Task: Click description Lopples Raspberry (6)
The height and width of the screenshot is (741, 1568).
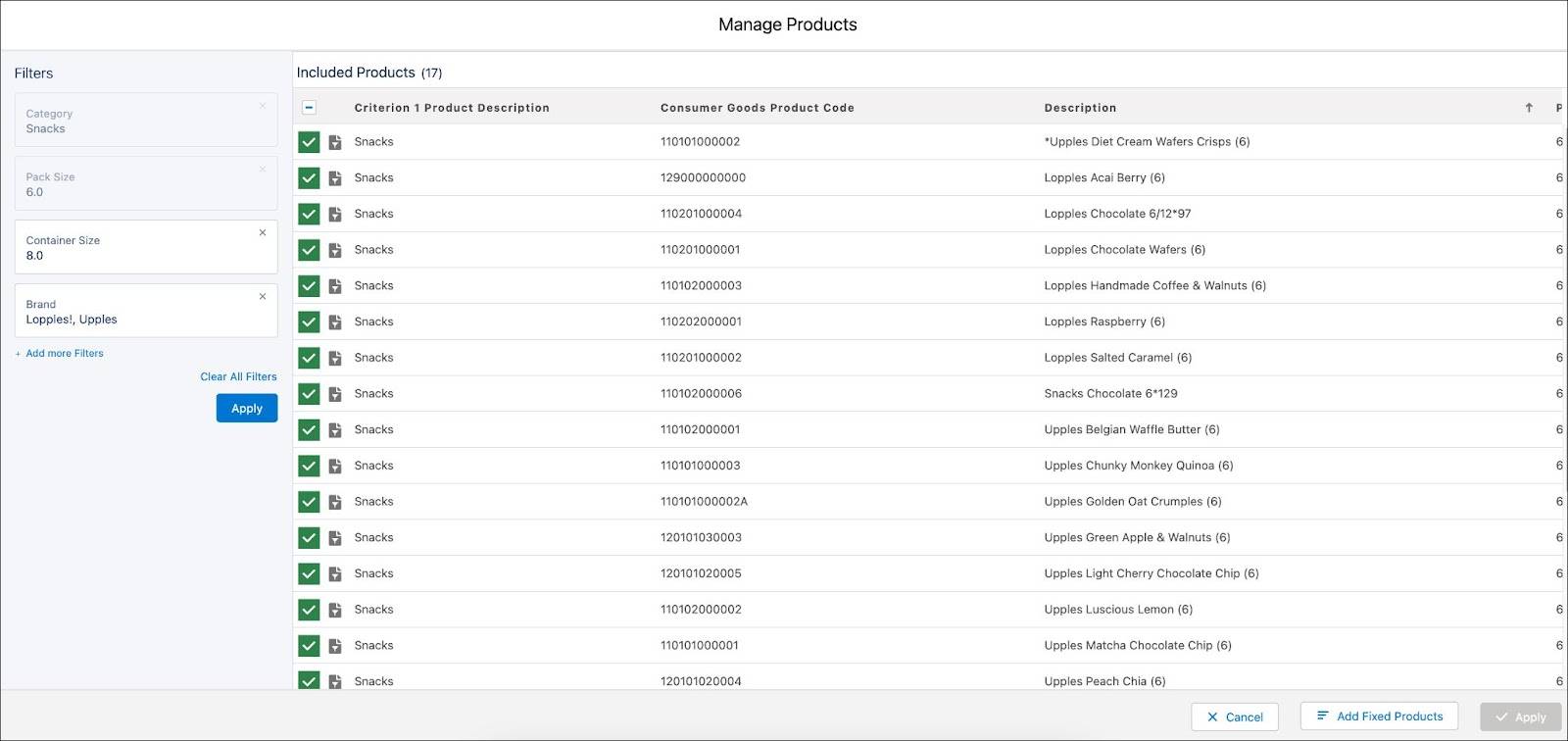Action: point(1104,321)
